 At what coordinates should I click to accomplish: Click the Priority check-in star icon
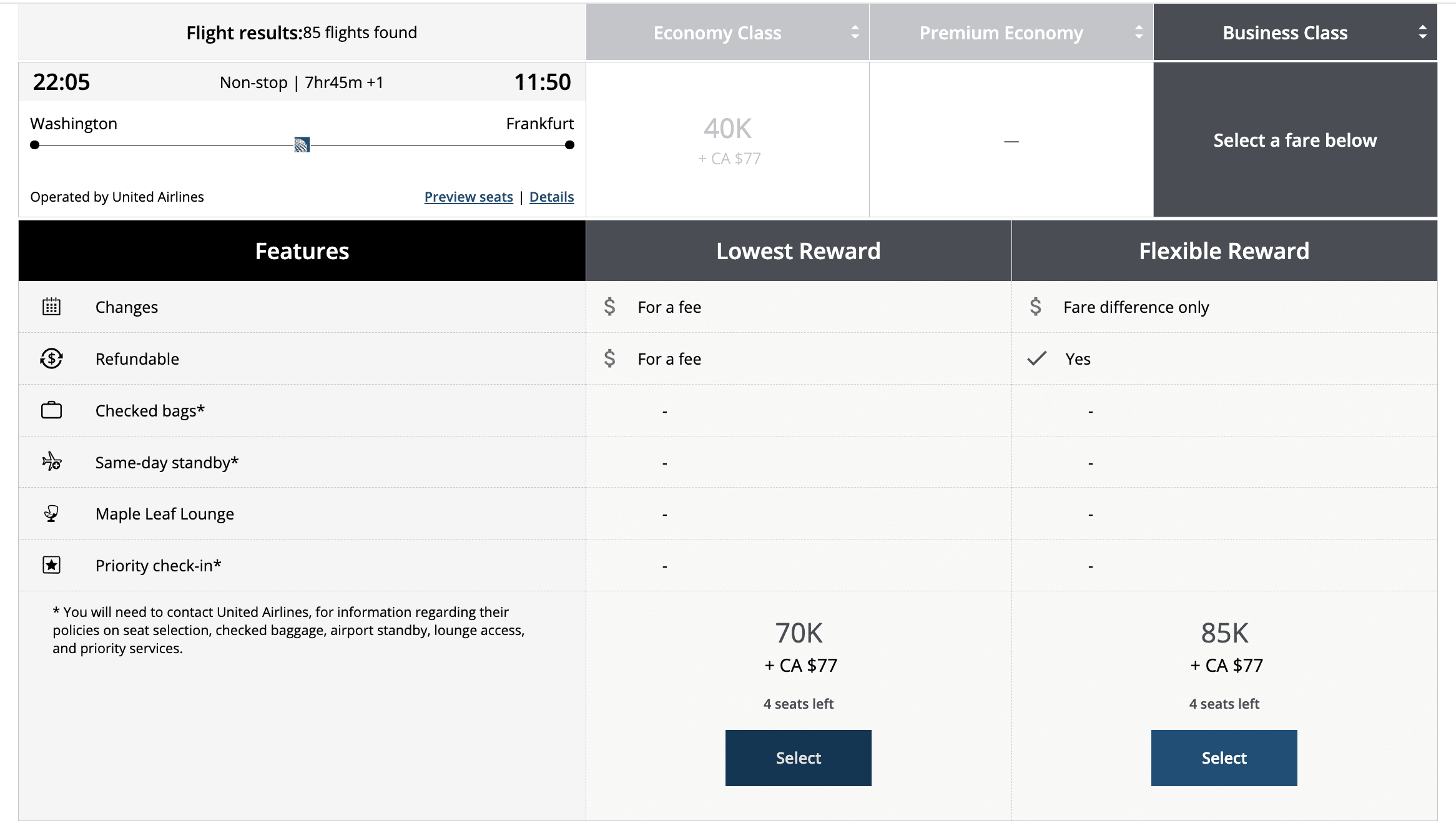51,565
